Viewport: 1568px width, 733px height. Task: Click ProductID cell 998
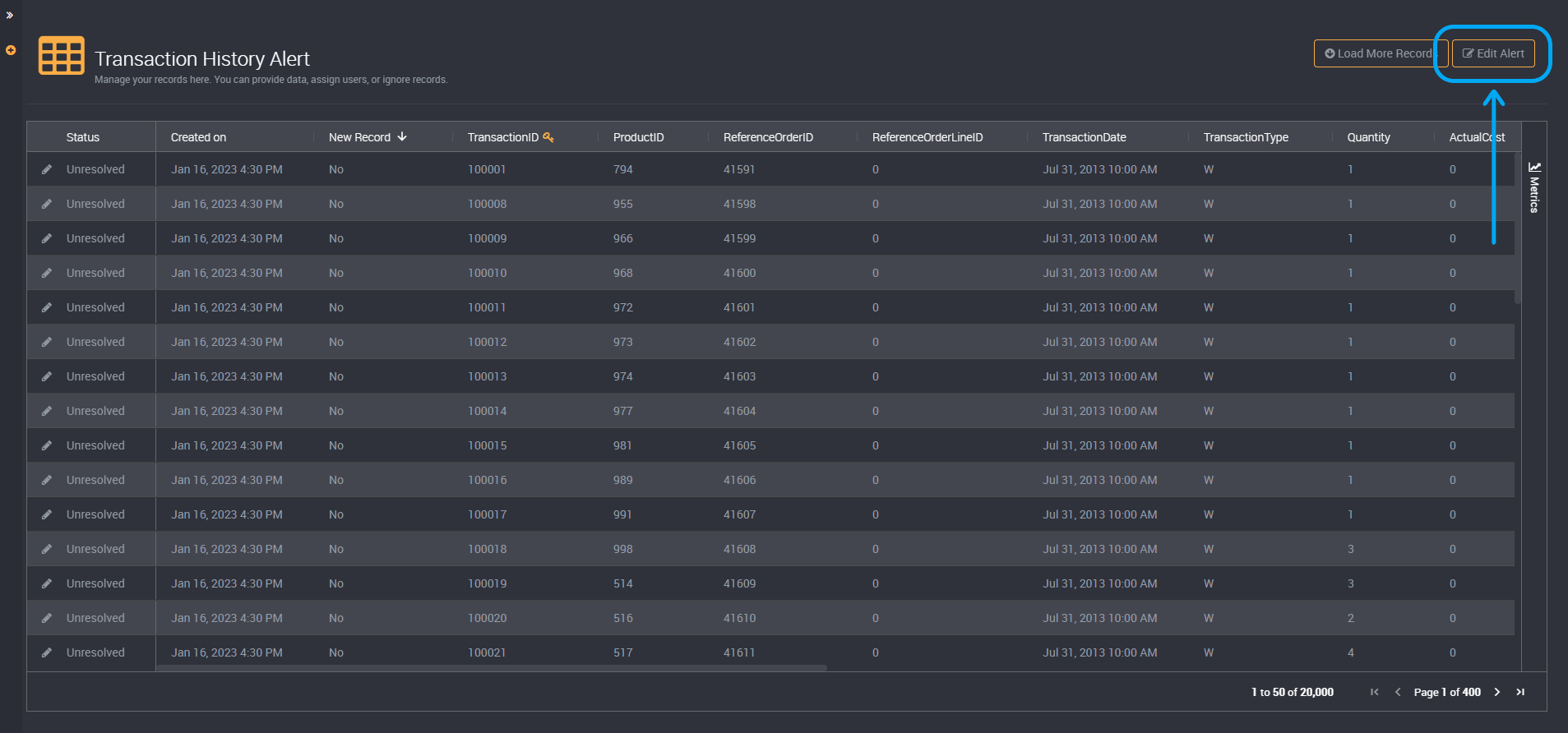tap(623, 549)
